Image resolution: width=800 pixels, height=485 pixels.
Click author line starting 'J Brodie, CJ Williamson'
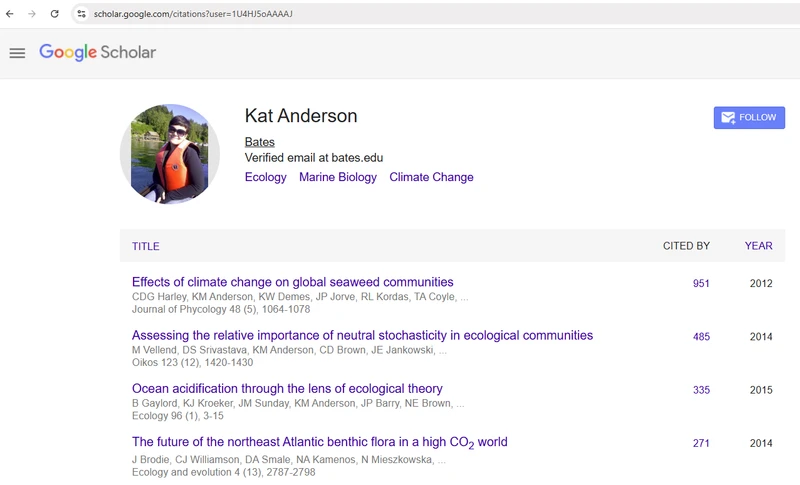[x=289, y=460]
